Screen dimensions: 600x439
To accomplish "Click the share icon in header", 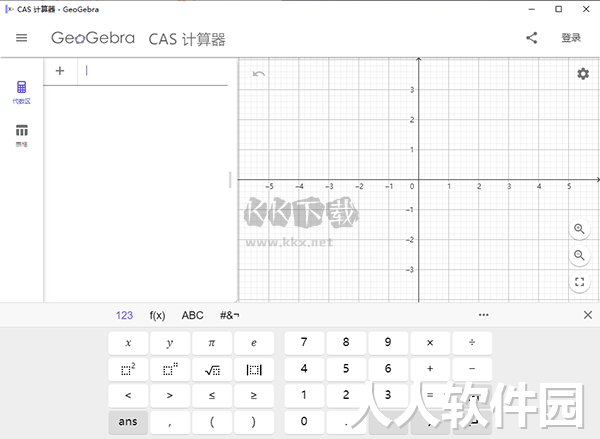I will click(x=532, y=38).
